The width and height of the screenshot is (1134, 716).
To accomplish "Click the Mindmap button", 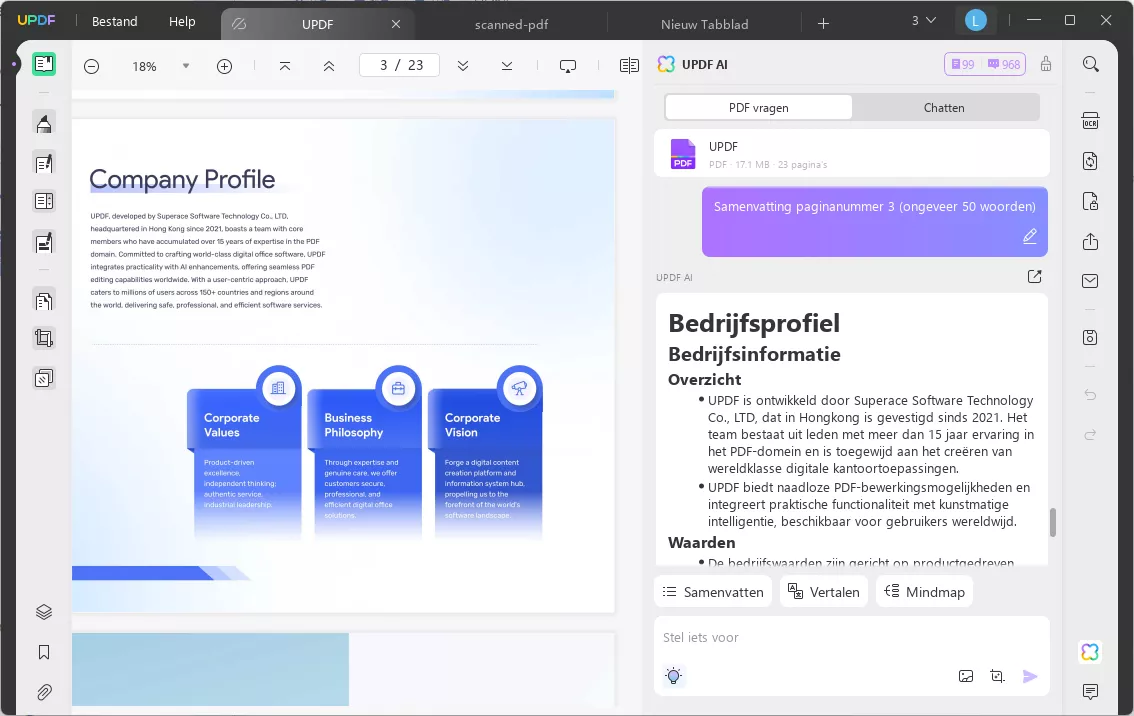I will [924, 592].
